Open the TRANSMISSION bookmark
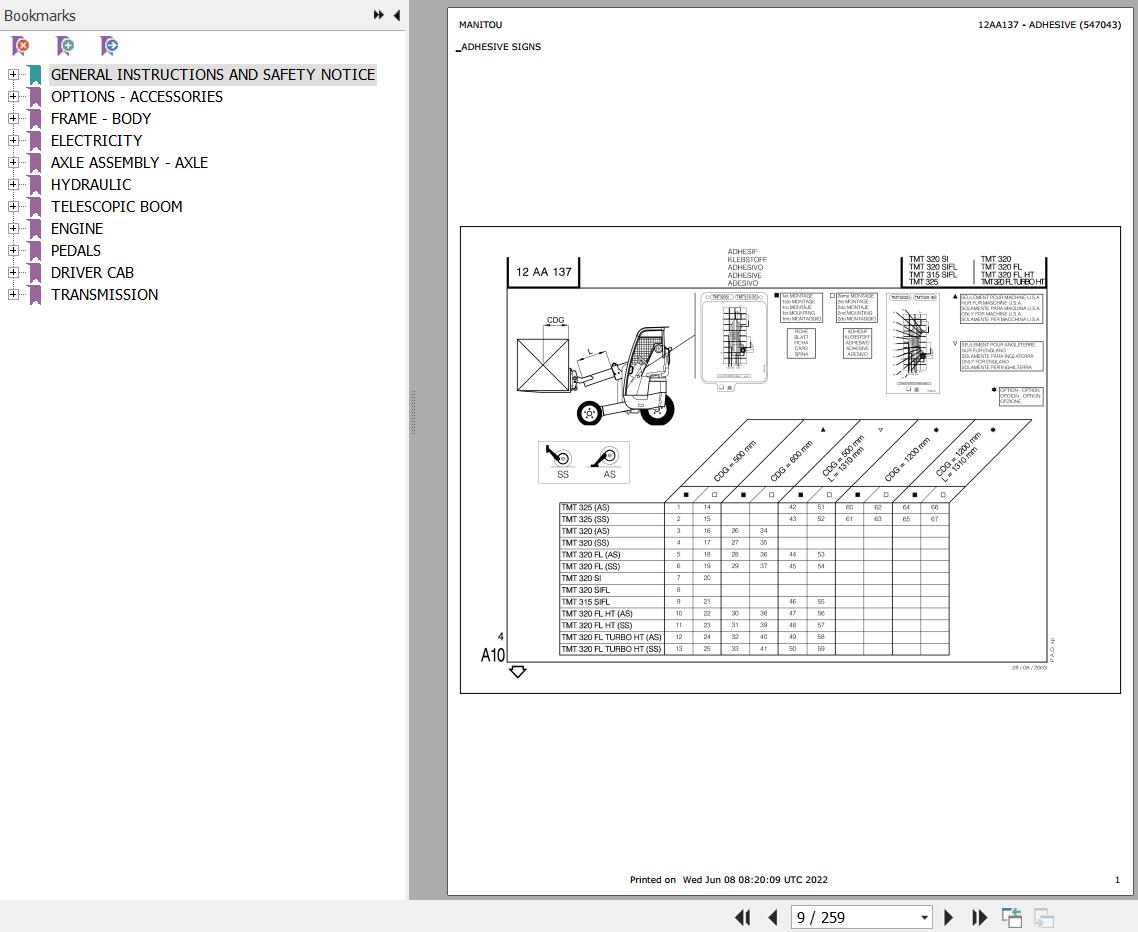The image size is (1138, 932). coord(105,295)
